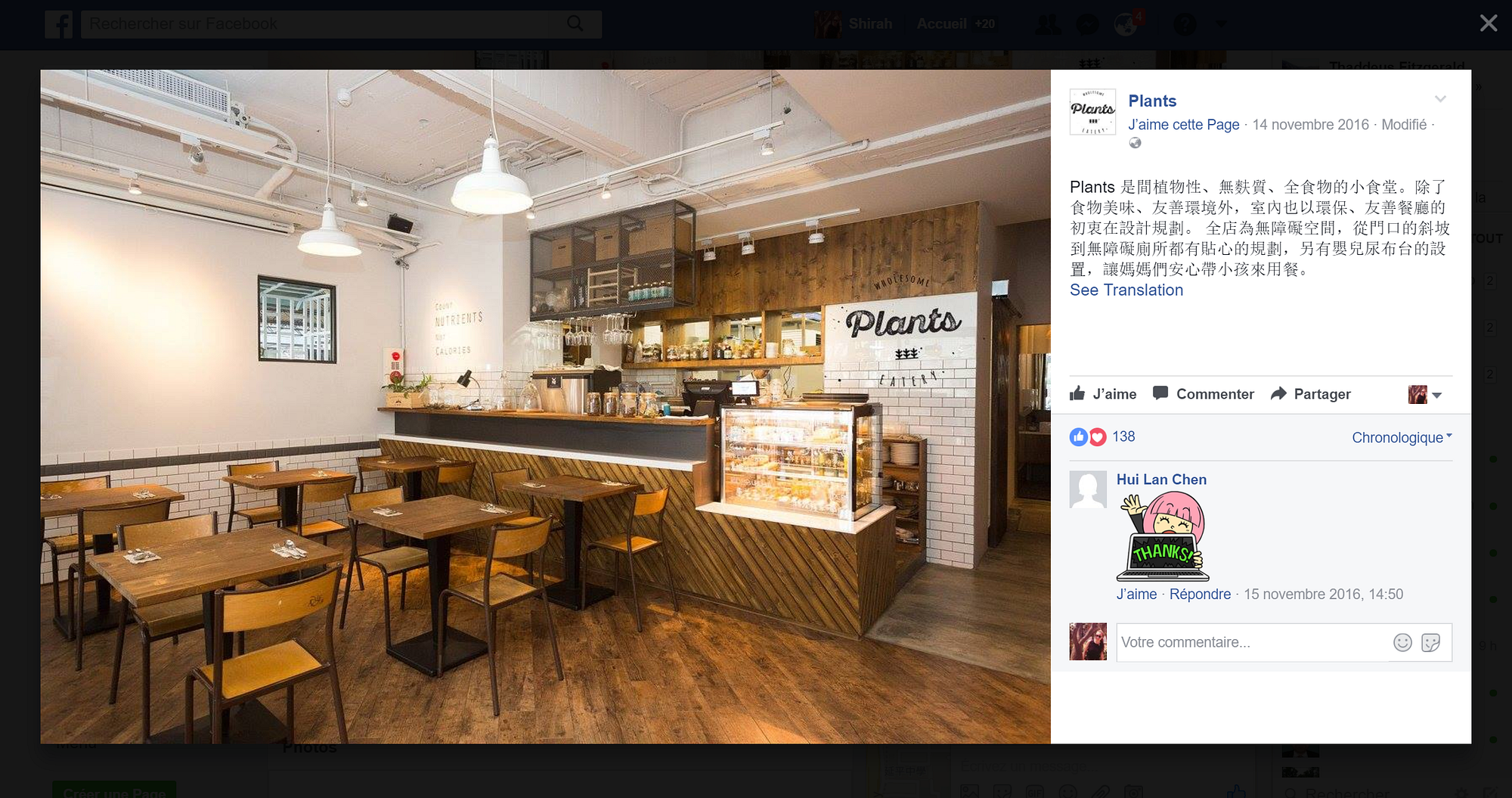Go to Accueil in the top bar

[x=941, y=23]
